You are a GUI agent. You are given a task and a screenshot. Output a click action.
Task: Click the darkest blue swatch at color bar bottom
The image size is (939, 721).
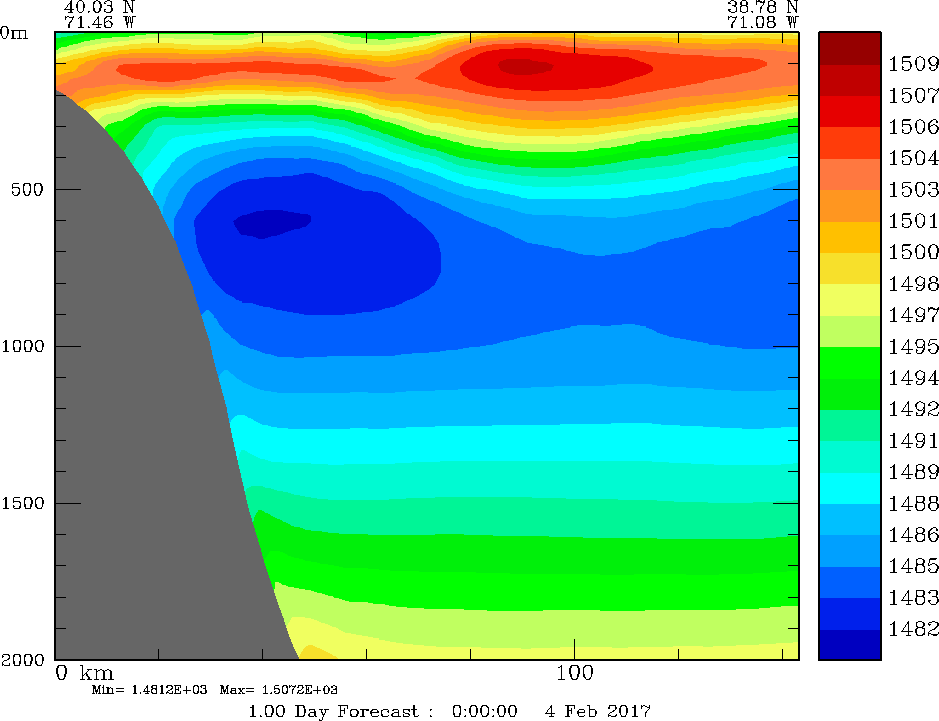tap(849, 645)
